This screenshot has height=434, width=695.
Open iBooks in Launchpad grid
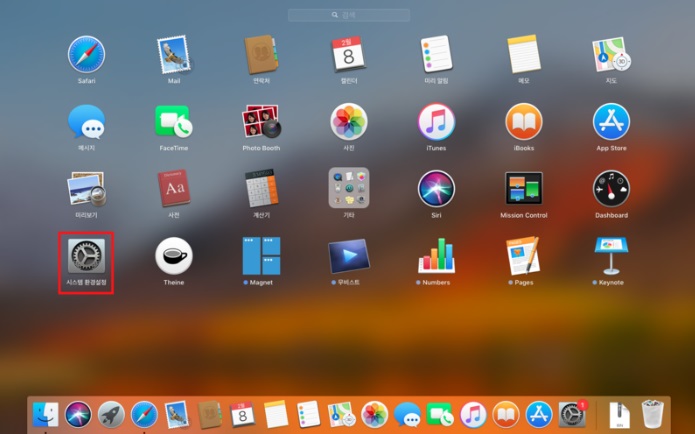[523, 121]
